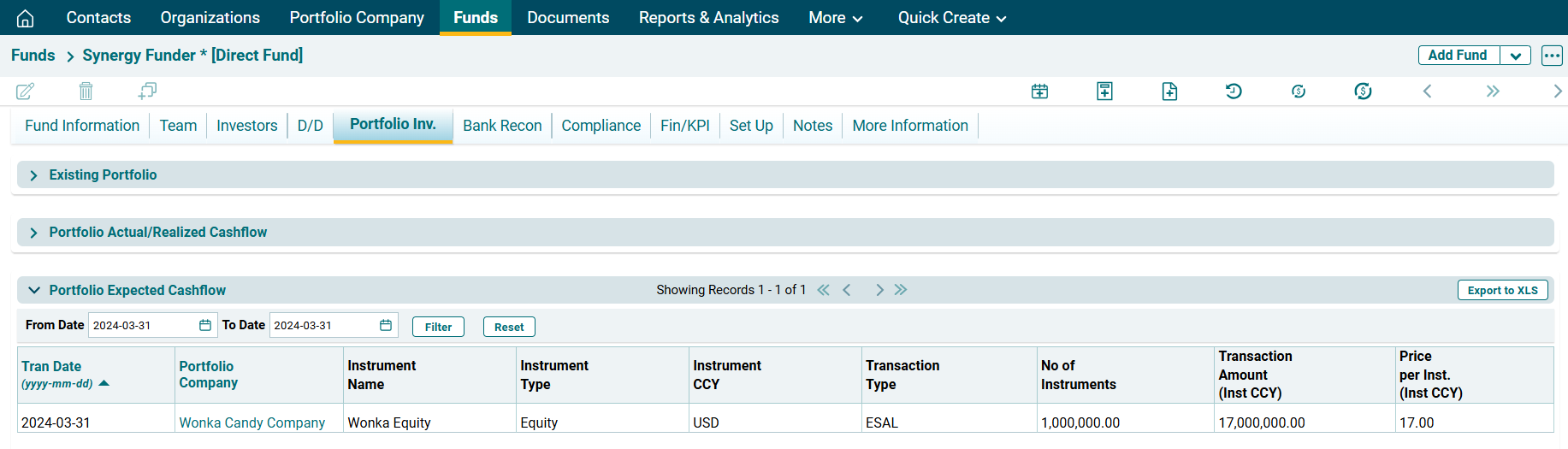This screenshot has width=1568, height=449.
Task: Open the three-dots options menu icon
Action: (1552, 56)
